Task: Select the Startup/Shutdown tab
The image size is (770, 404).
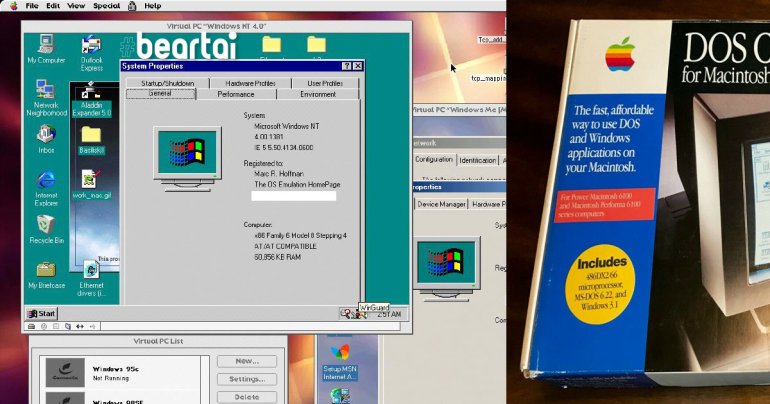Action: pyautogui.click(x=168, y=83)
